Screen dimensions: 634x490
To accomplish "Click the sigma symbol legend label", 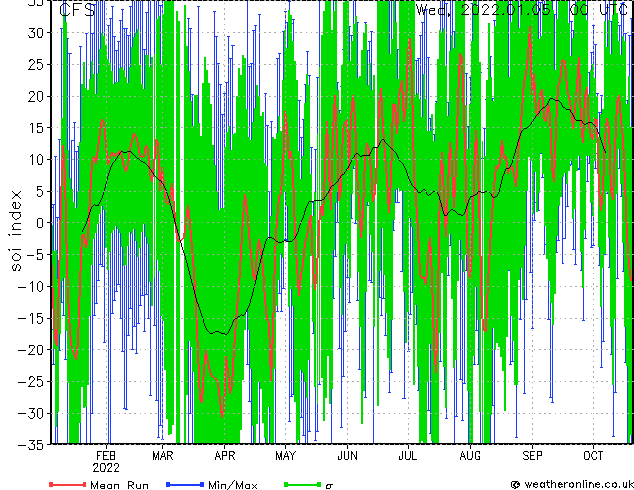I will pyautogui.click(x=329, y=486).
